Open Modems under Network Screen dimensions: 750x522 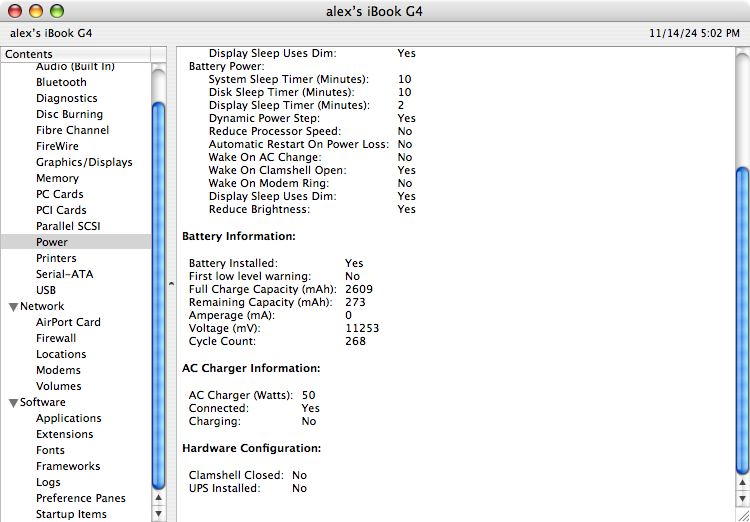[58, 370]
